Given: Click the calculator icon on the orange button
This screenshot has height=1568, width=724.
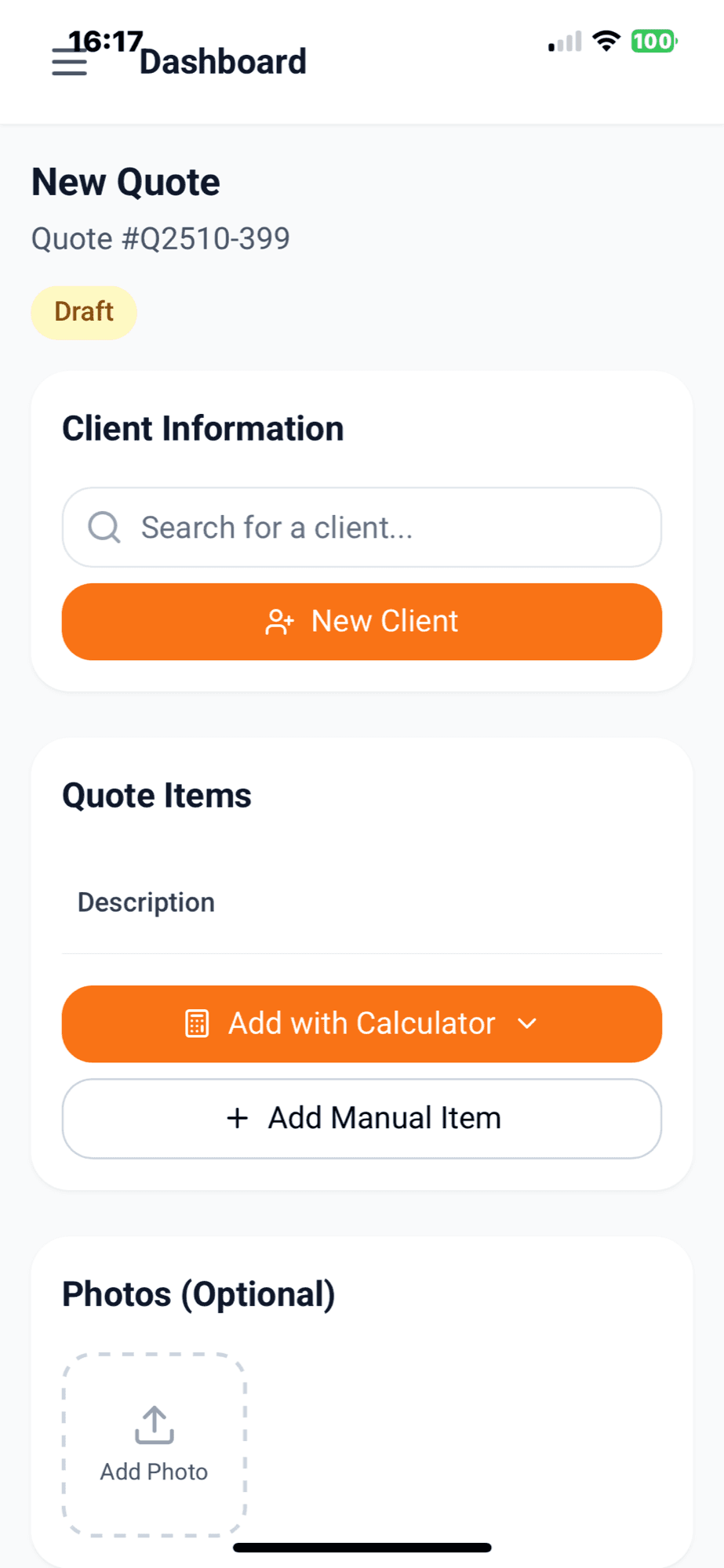Looking at the screenshot, I should 197,1024.
